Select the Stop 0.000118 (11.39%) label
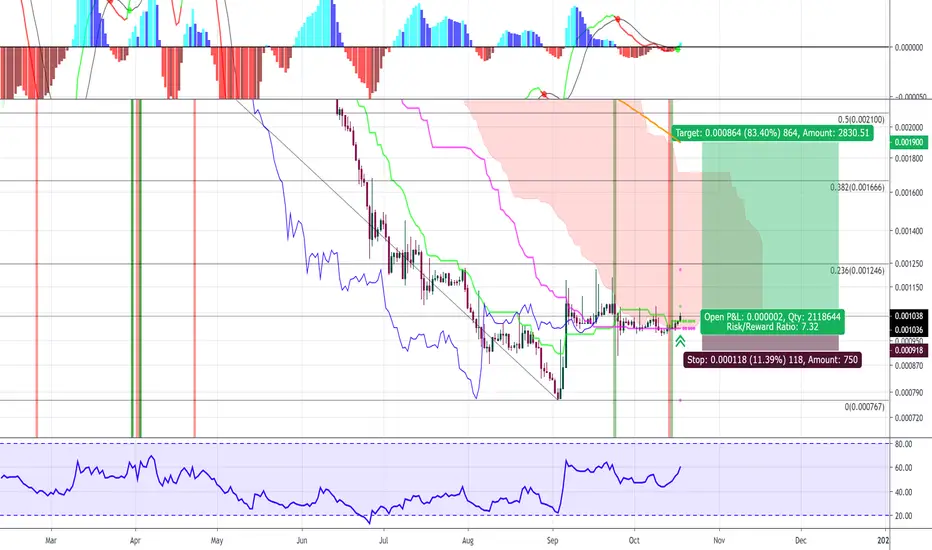932x550 pixels. [772, 360]
